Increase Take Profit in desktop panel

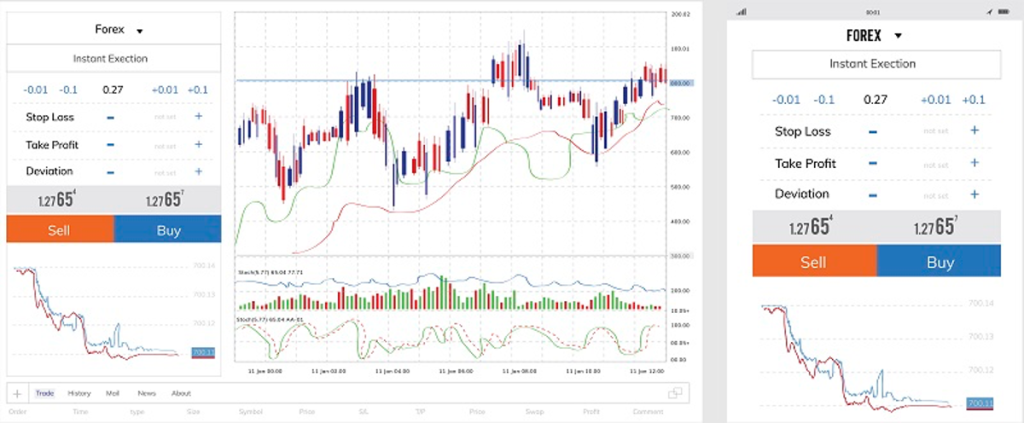tap(199, 144)
